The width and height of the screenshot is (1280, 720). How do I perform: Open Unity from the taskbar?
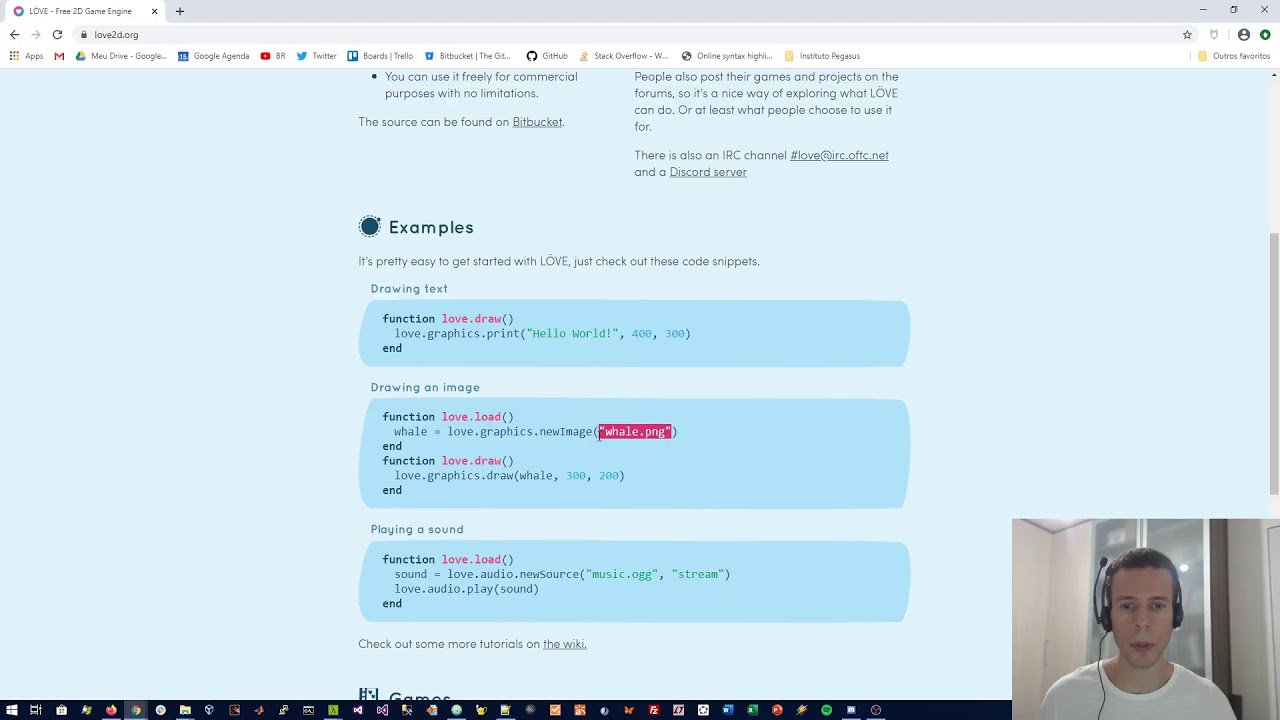coord(209,710)
